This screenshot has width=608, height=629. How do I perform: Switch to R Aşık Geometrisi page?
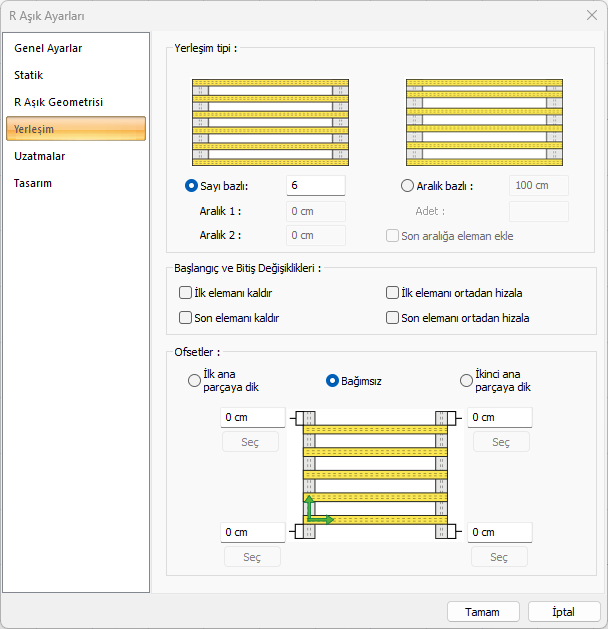pos(58,102)
